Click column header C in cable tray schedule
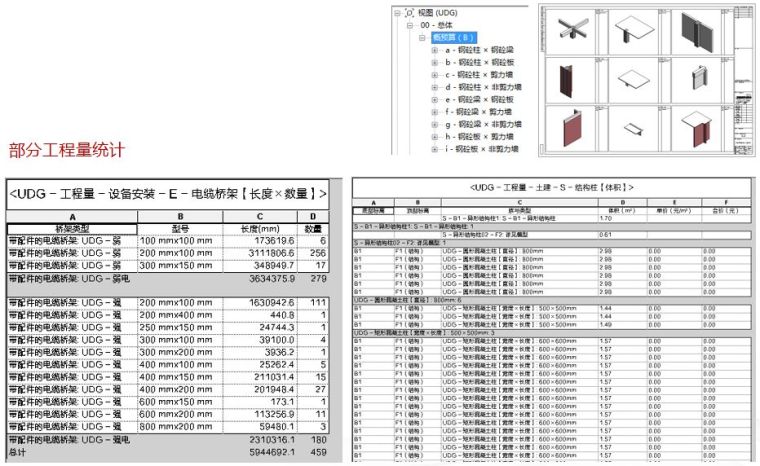Image resolution: width=760 pixels, height=466 pixels. (x=260, y=216)
